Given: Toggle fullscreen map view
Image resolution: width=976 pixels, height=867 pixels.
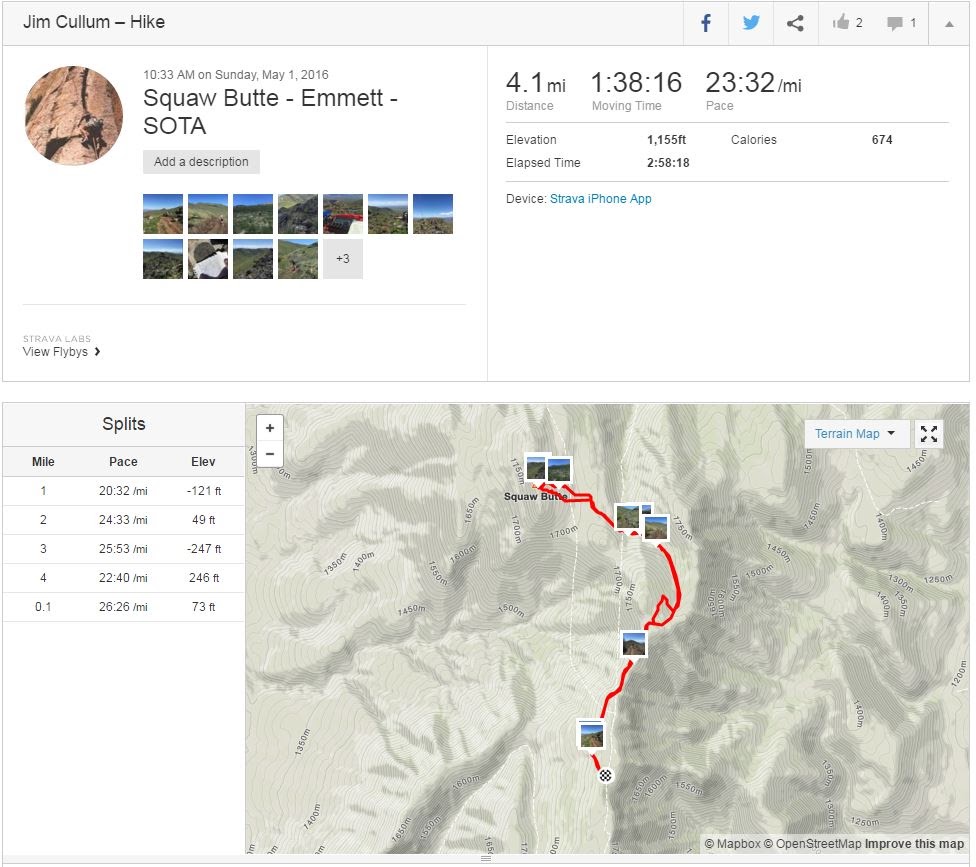Looking at the screenshot, I should click(x=929, y=433).
